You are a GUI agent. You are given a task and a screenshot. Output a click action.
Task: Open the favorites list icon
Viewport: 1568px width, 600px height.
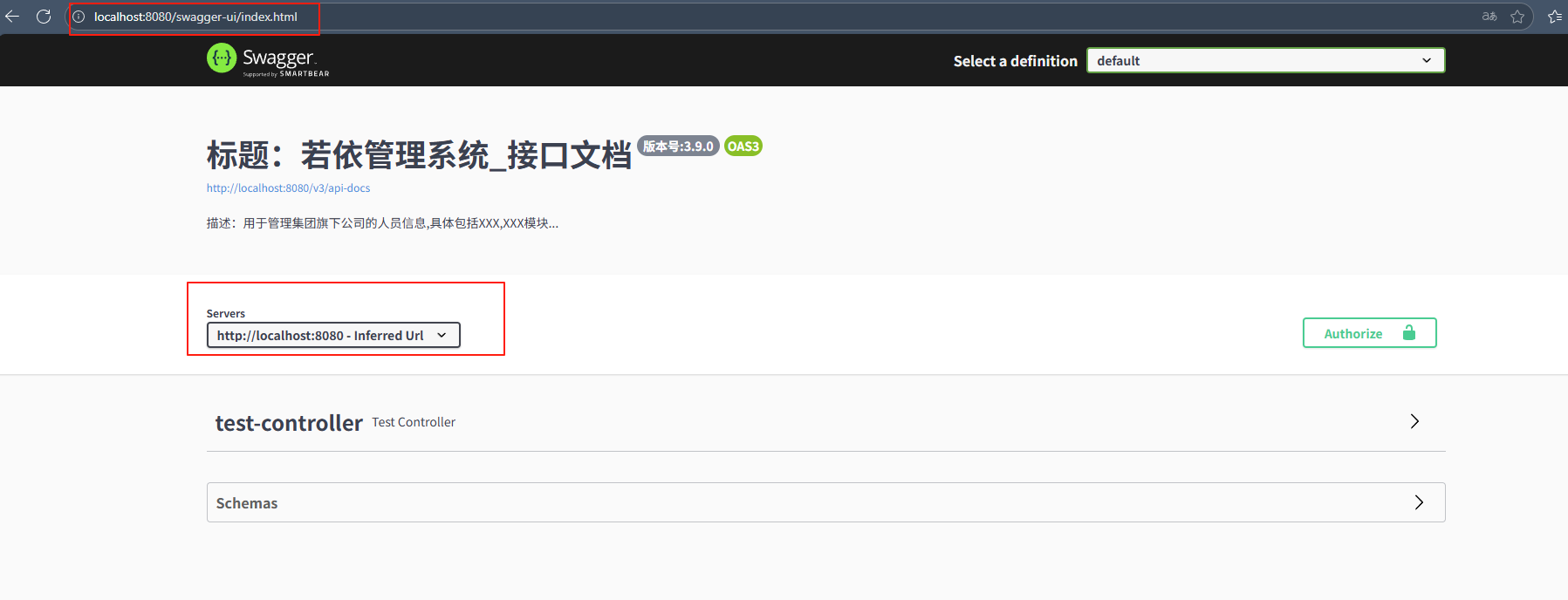1555,17
